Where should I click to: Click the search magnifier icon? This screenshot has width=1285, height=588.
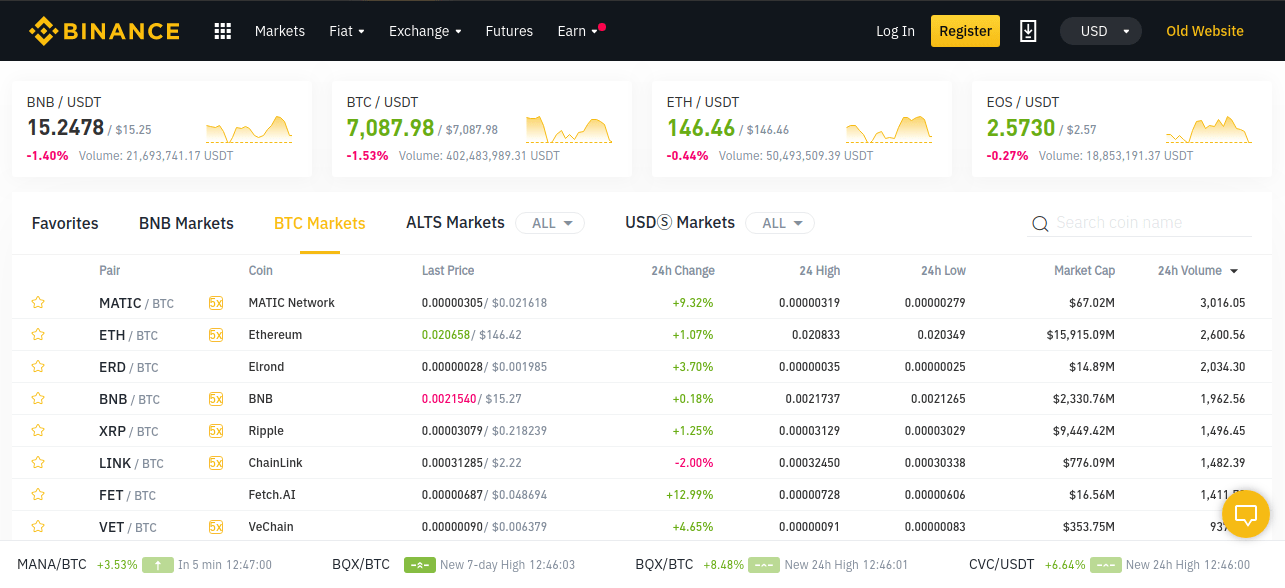tap(1040, 223)
